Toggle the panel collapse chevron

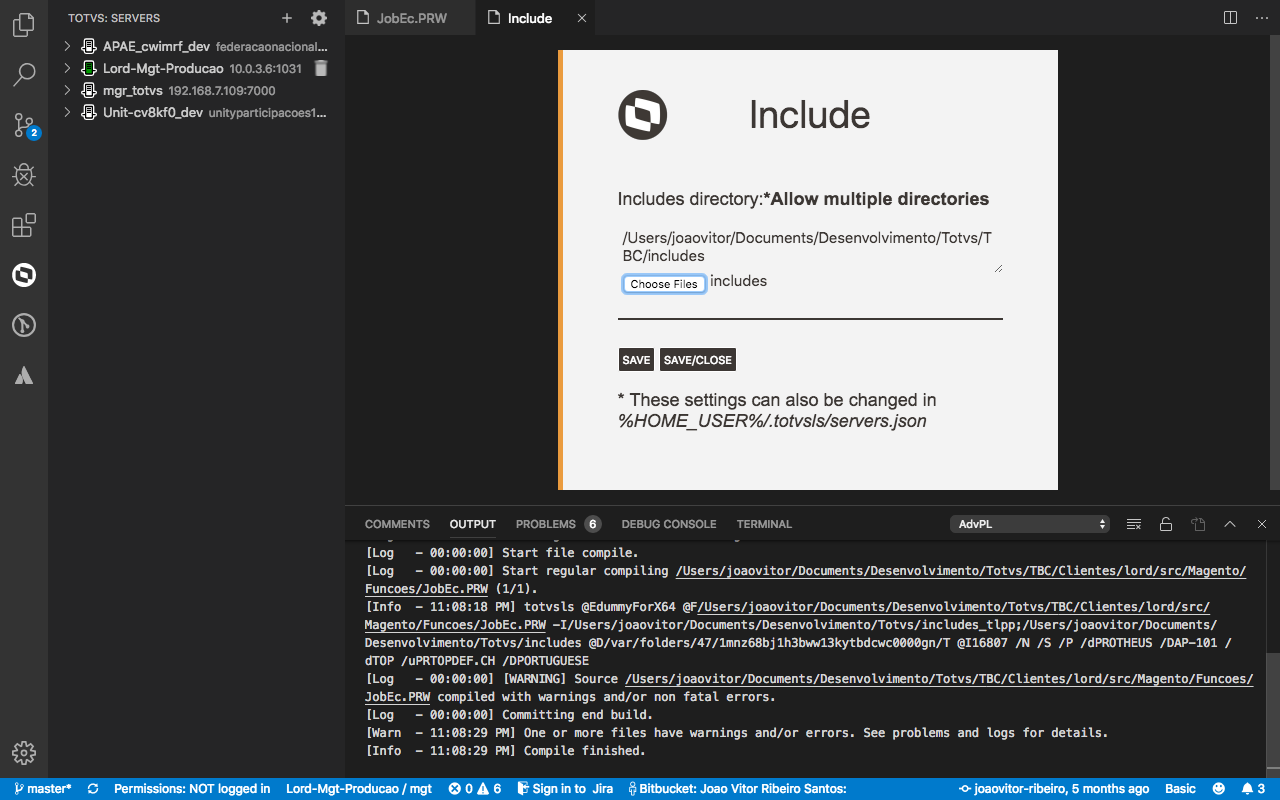[1229, 523]
